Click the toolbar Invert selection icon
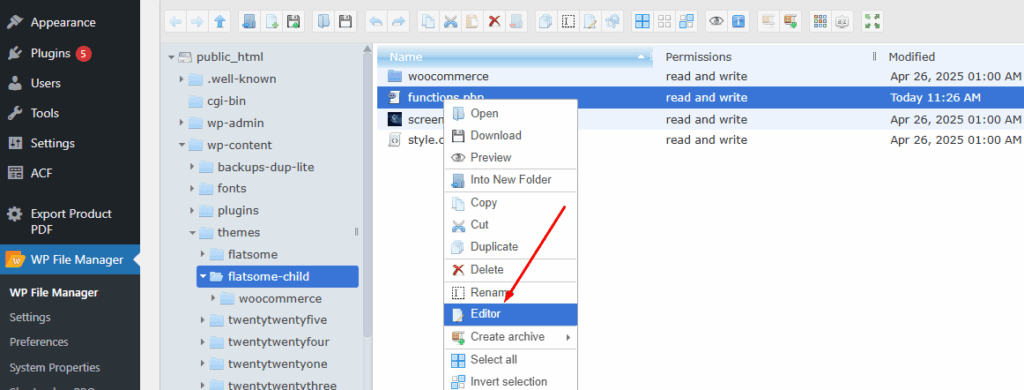1024x390 pixels. [x=686, y=22]
